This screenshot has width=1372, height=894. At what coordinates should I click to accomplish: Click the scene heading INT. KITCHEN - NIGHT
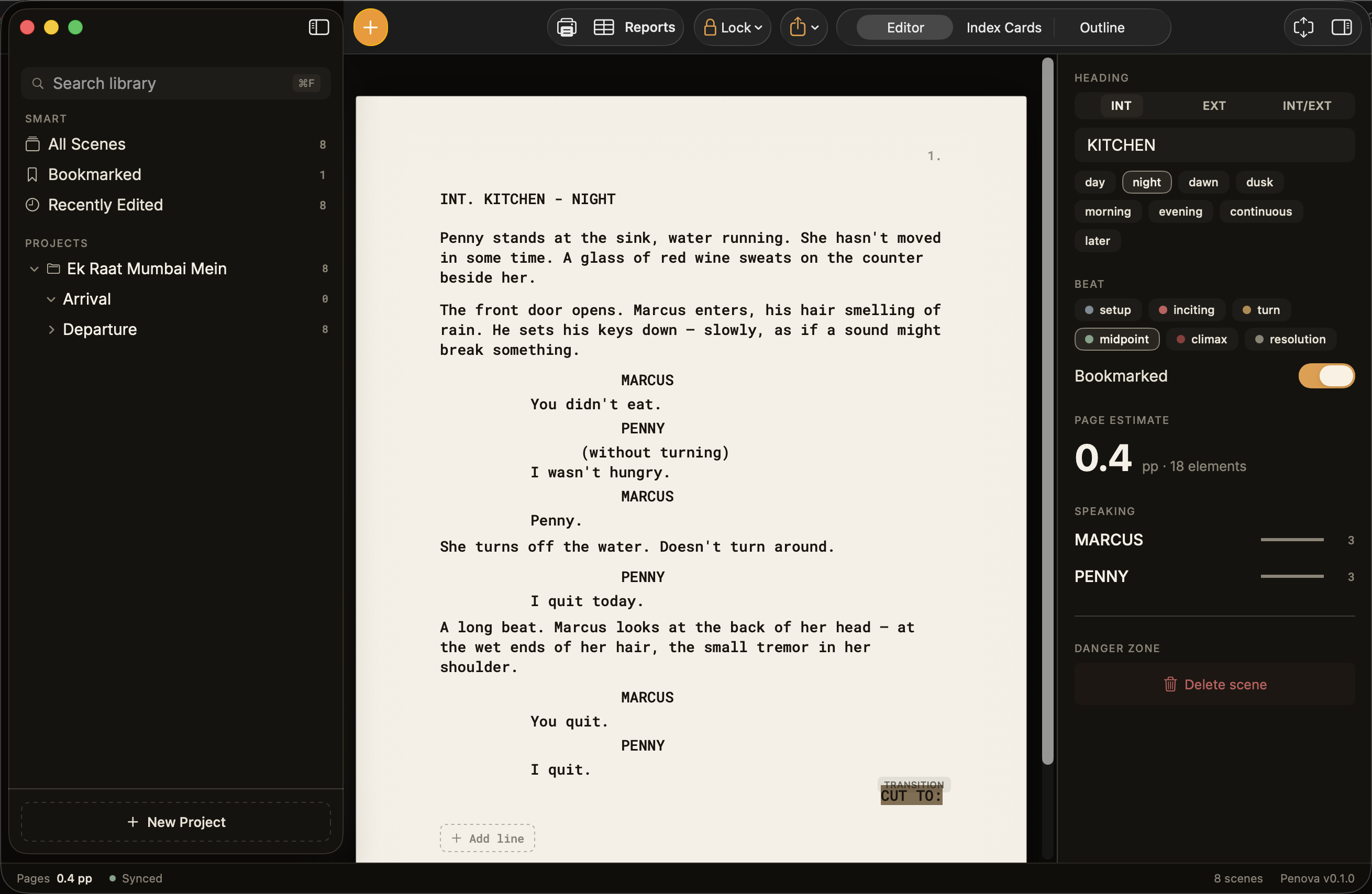coord(527,199)
